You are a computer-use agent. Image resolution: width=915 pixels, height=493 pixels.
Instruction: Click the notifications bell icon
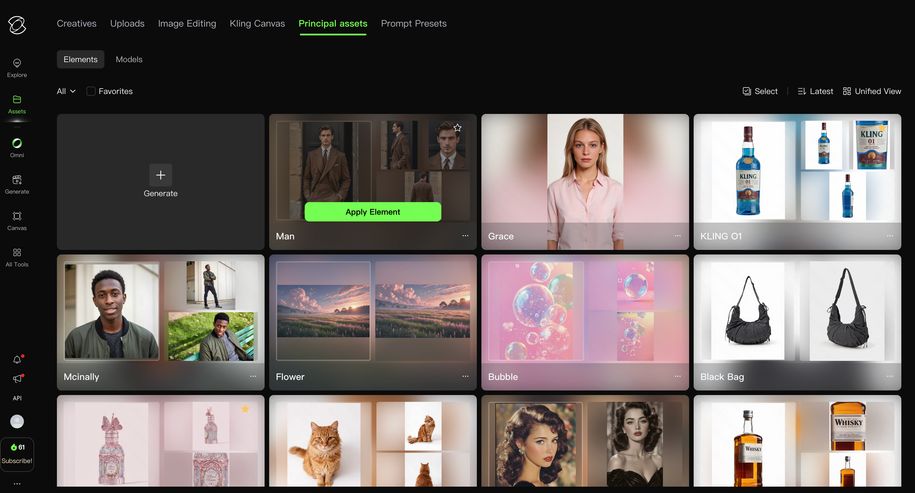click(x=17, y=359)
